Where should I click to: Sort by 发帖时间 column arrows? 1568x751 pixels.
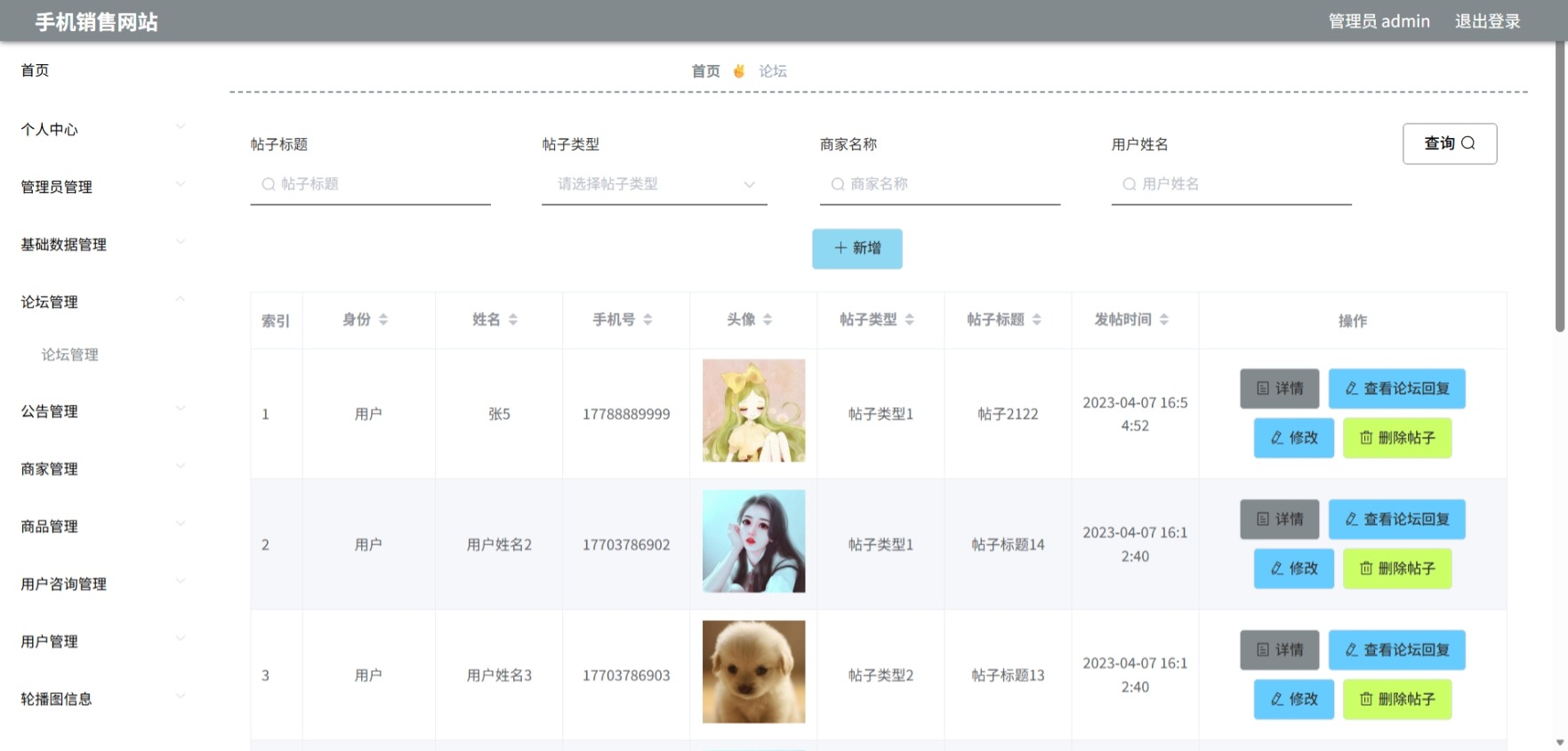coord(1164,319)
